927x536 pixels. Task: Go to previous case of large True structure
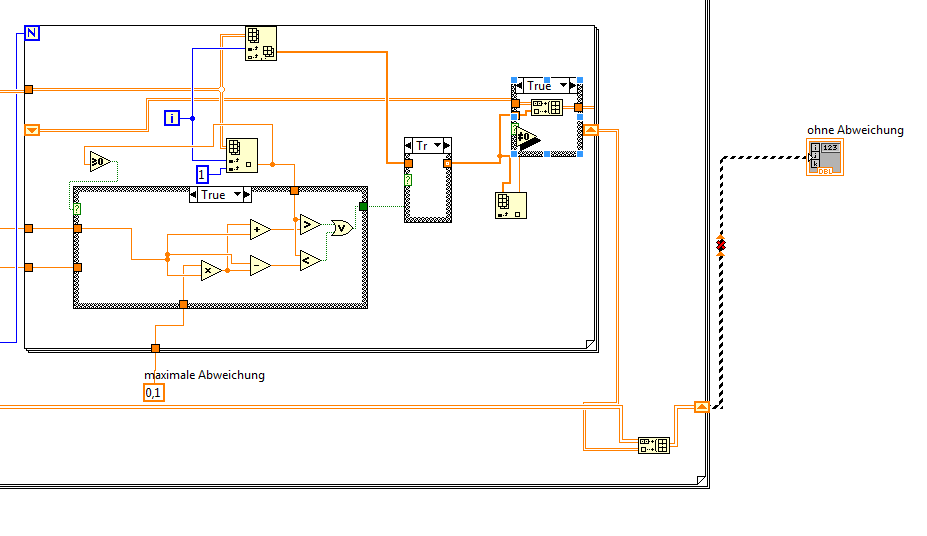point(193,194)
